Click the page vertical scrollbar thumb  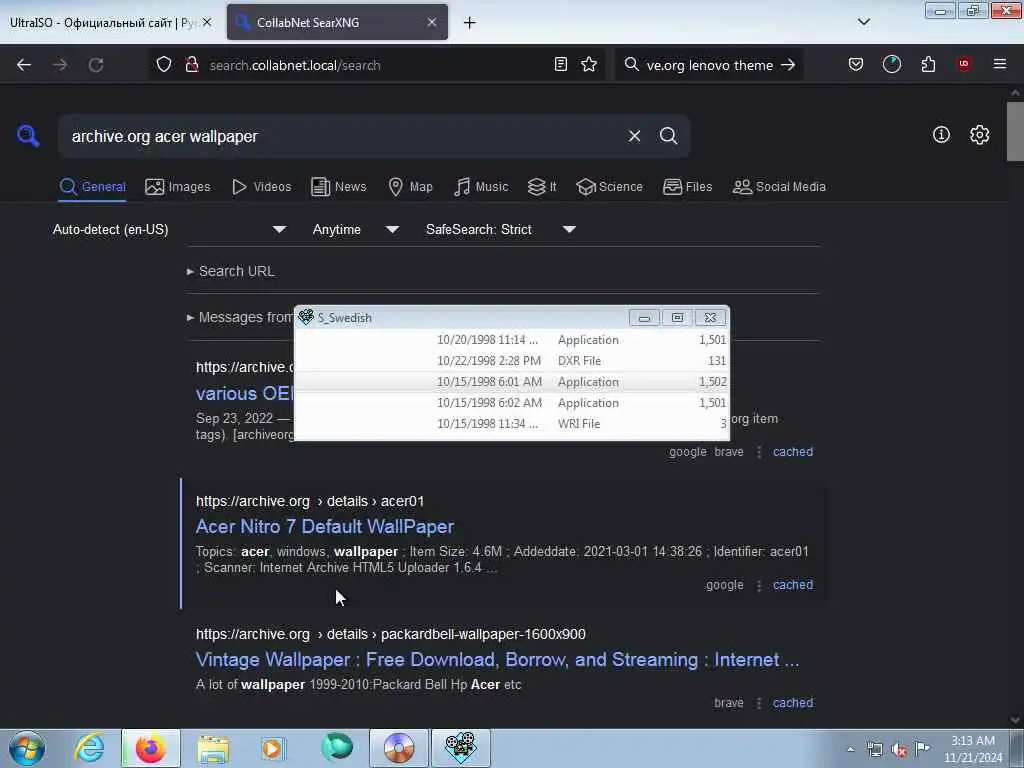click(1014, 131)
